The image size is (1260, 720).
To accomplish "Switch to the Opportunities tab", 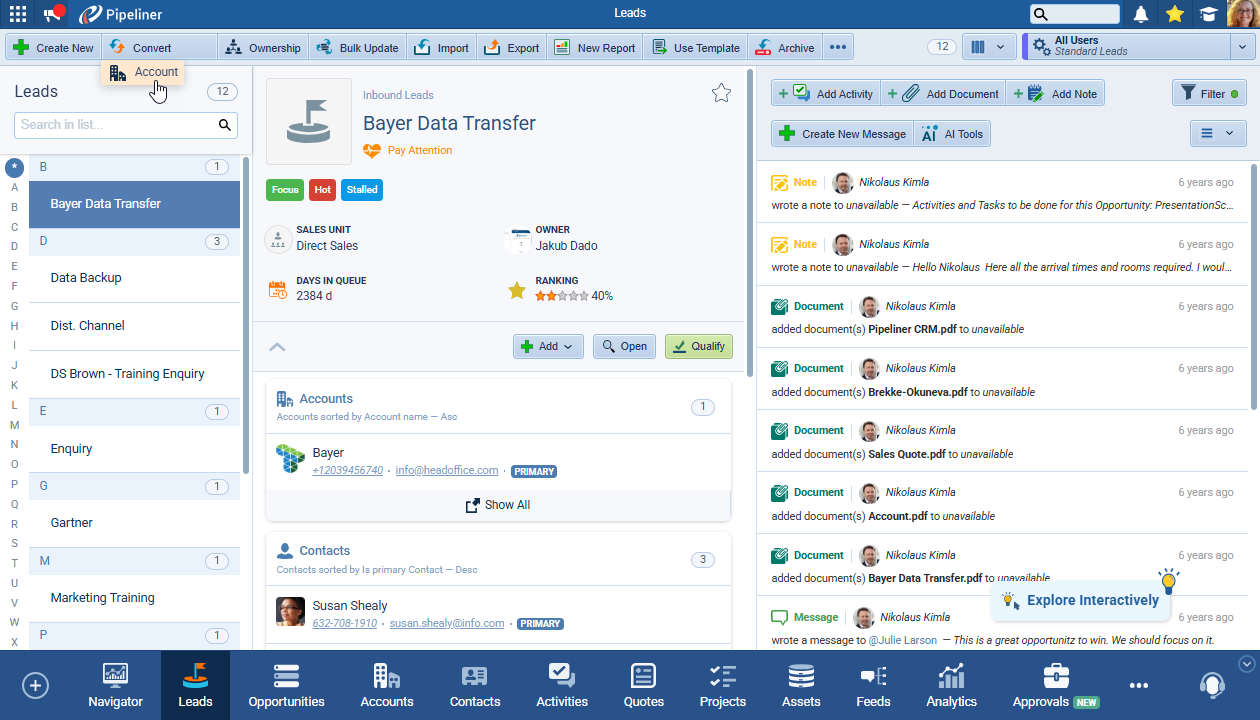I will coord(286,685).
